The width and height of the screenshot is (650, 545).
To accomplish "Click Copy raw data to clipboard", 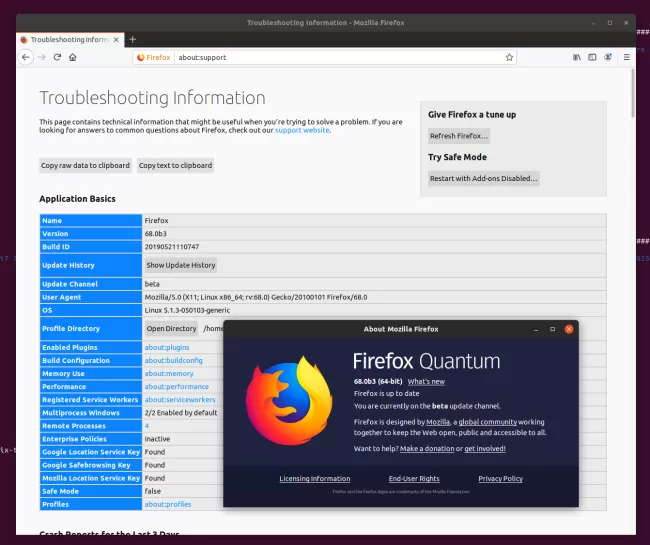I will 85,165.
